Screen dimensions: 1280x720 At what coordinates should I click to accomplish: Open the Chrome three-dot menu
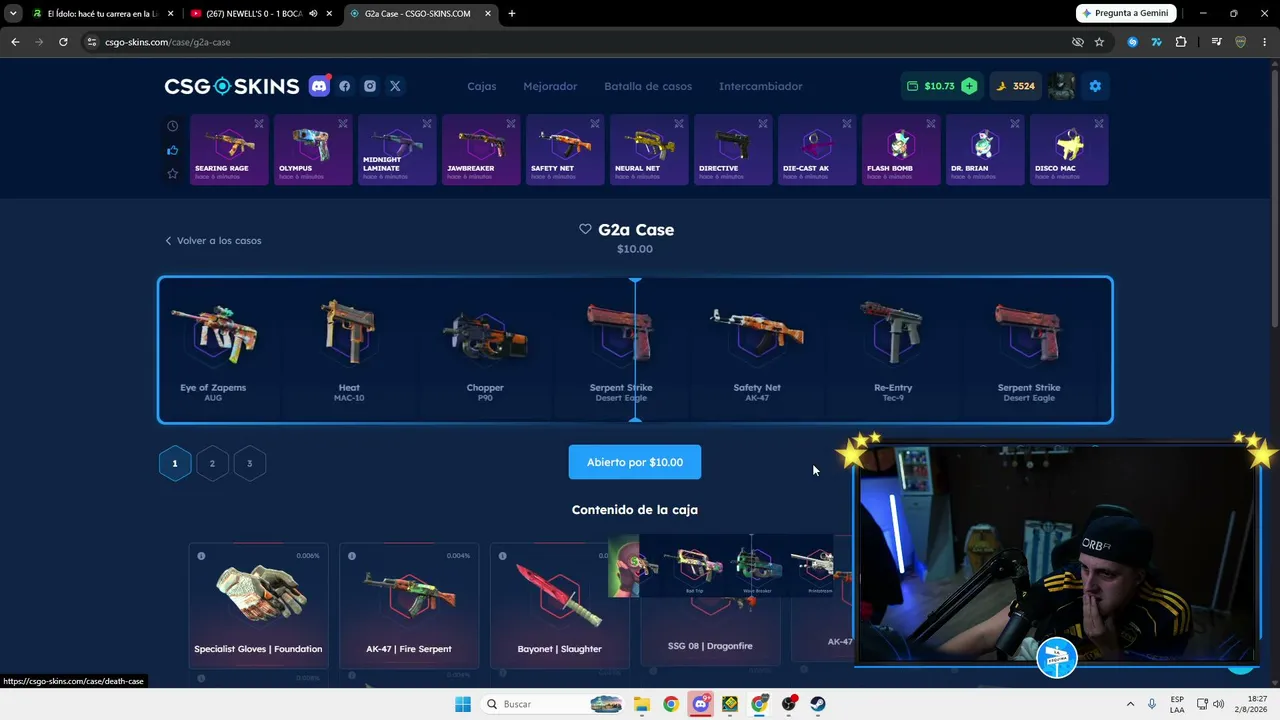pos(1265,42)
